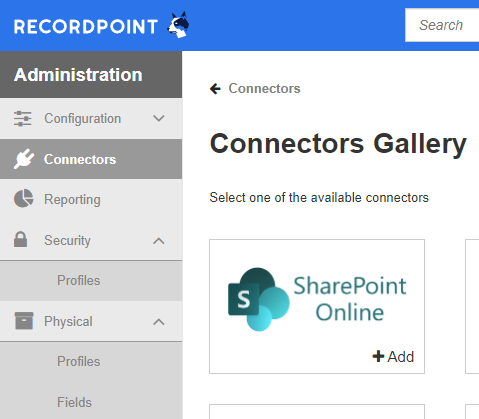Click the Connectors plug icon
The image size is (479, 419).
pyautogui.click(x=23, y=159)
